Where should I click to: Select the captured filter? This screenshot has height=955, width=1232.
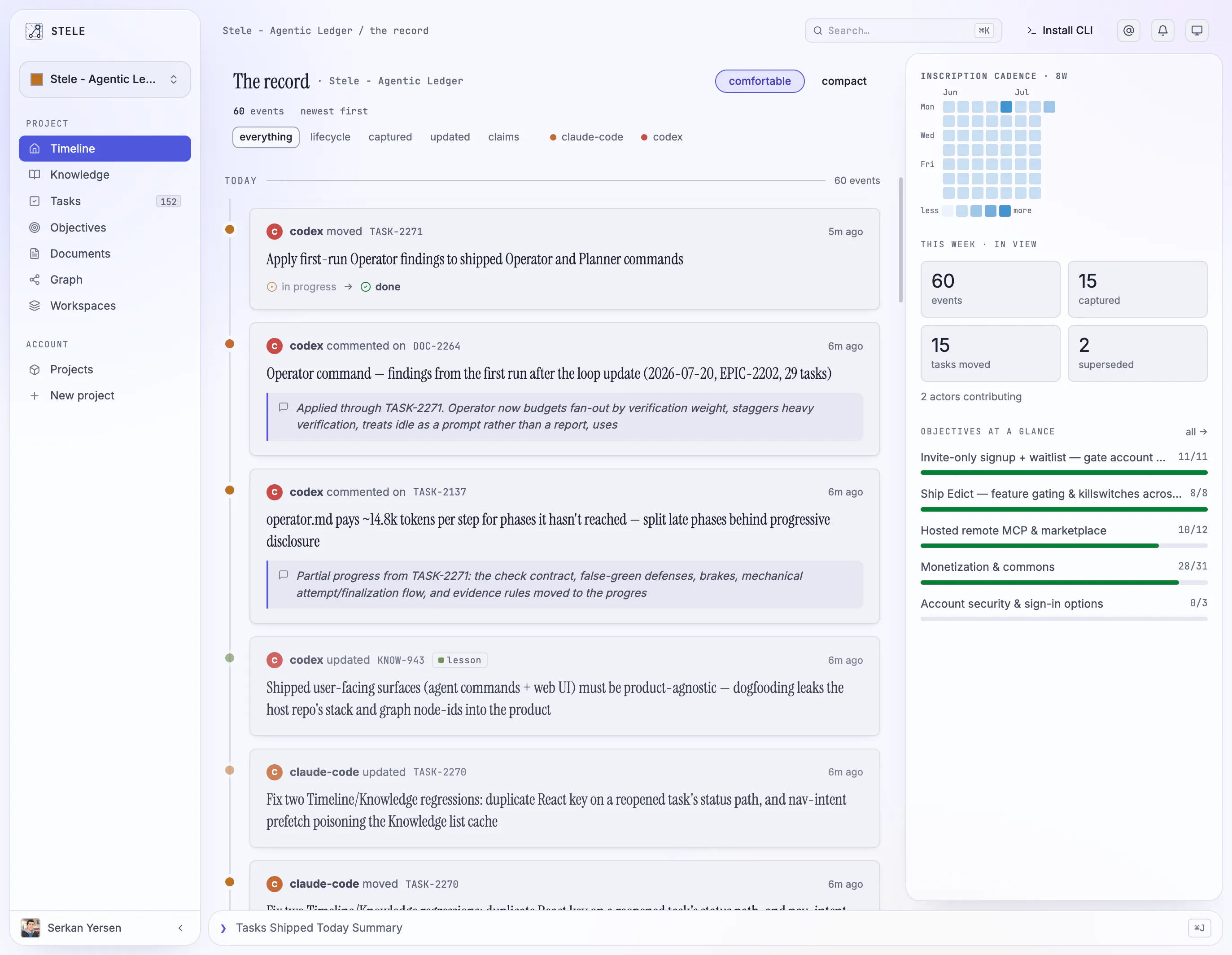(390, 136)
